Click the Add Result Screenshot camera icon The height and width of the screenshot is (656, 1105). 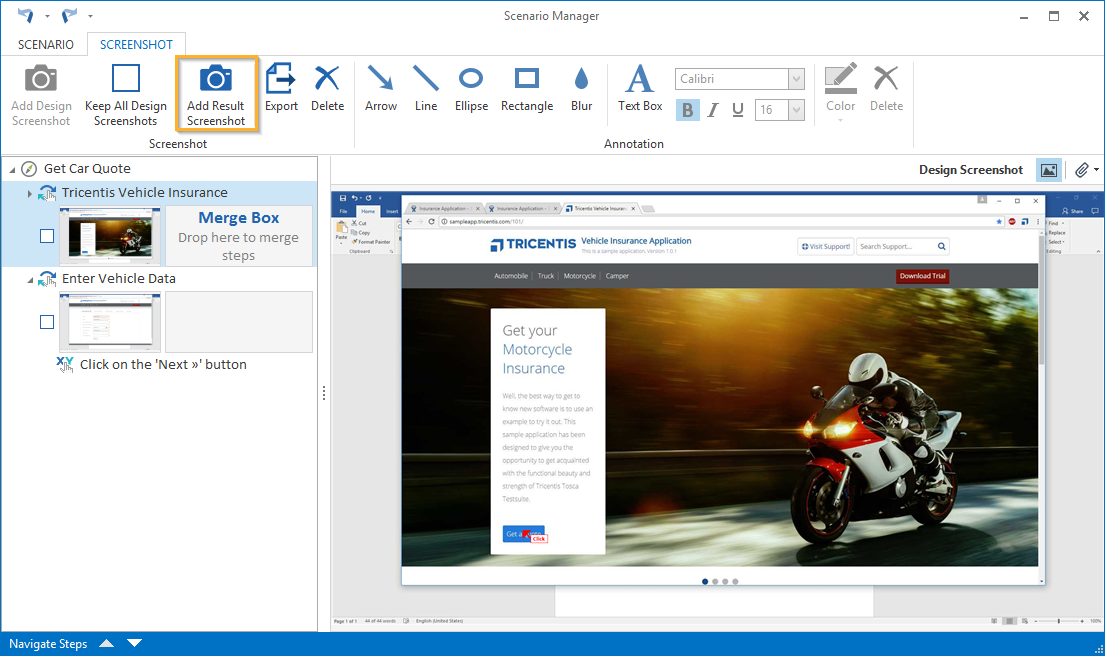[216, 80]
